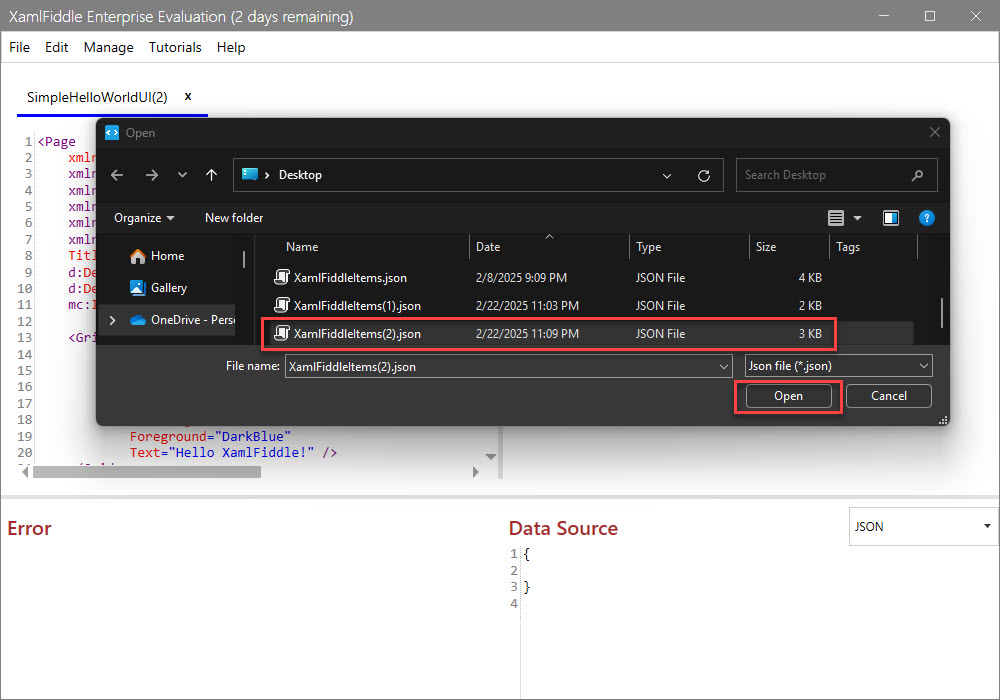Click into the Search Desktop field
The image size is (1000, 700).
(x=836, y=175)
